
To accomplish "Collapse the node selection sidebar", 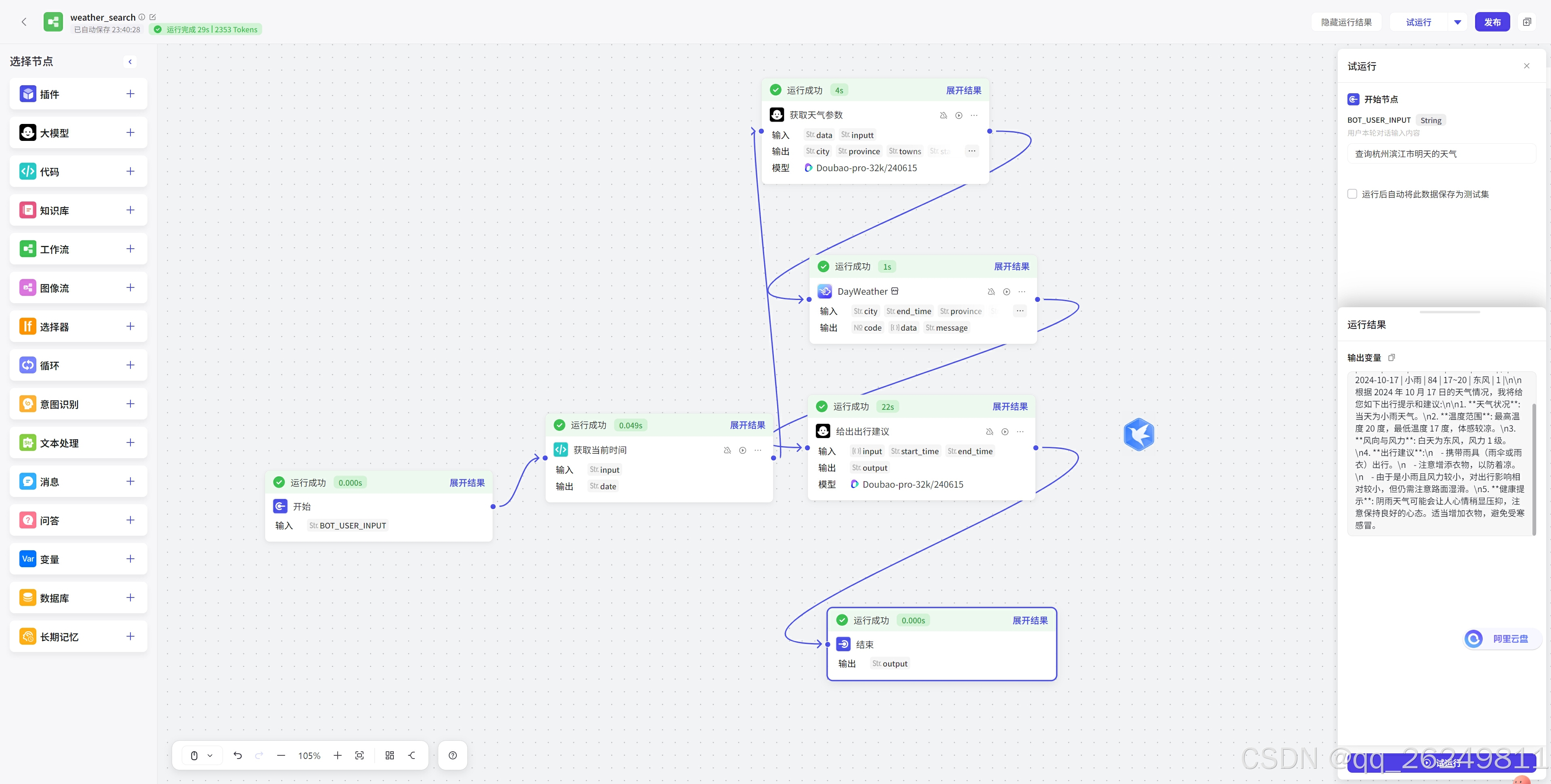I will pos(129,61).
